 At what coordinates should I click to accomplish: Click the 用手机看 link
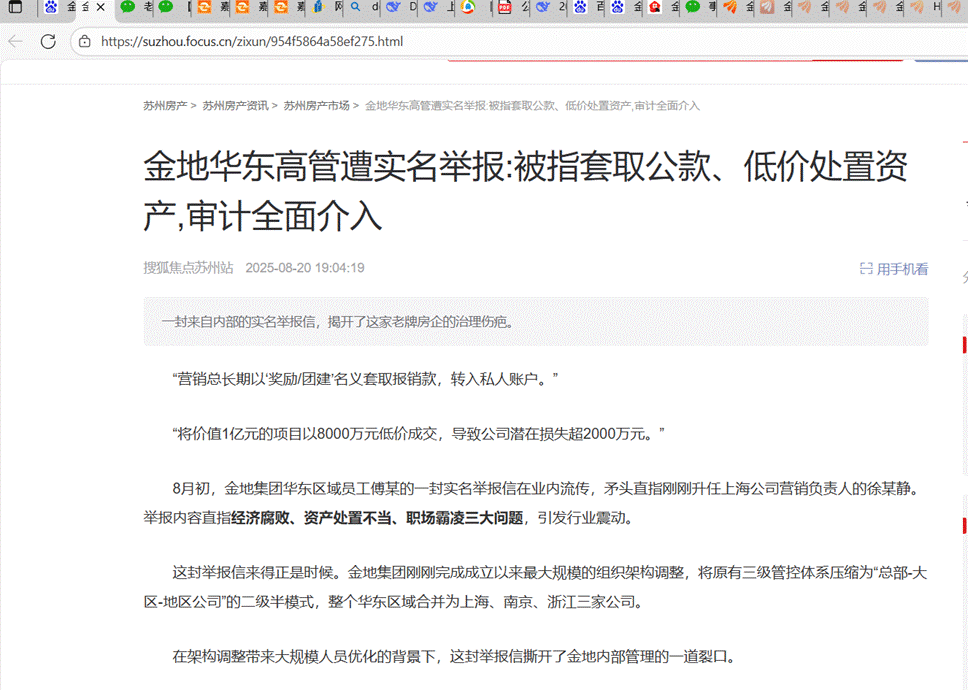(902, 269)
